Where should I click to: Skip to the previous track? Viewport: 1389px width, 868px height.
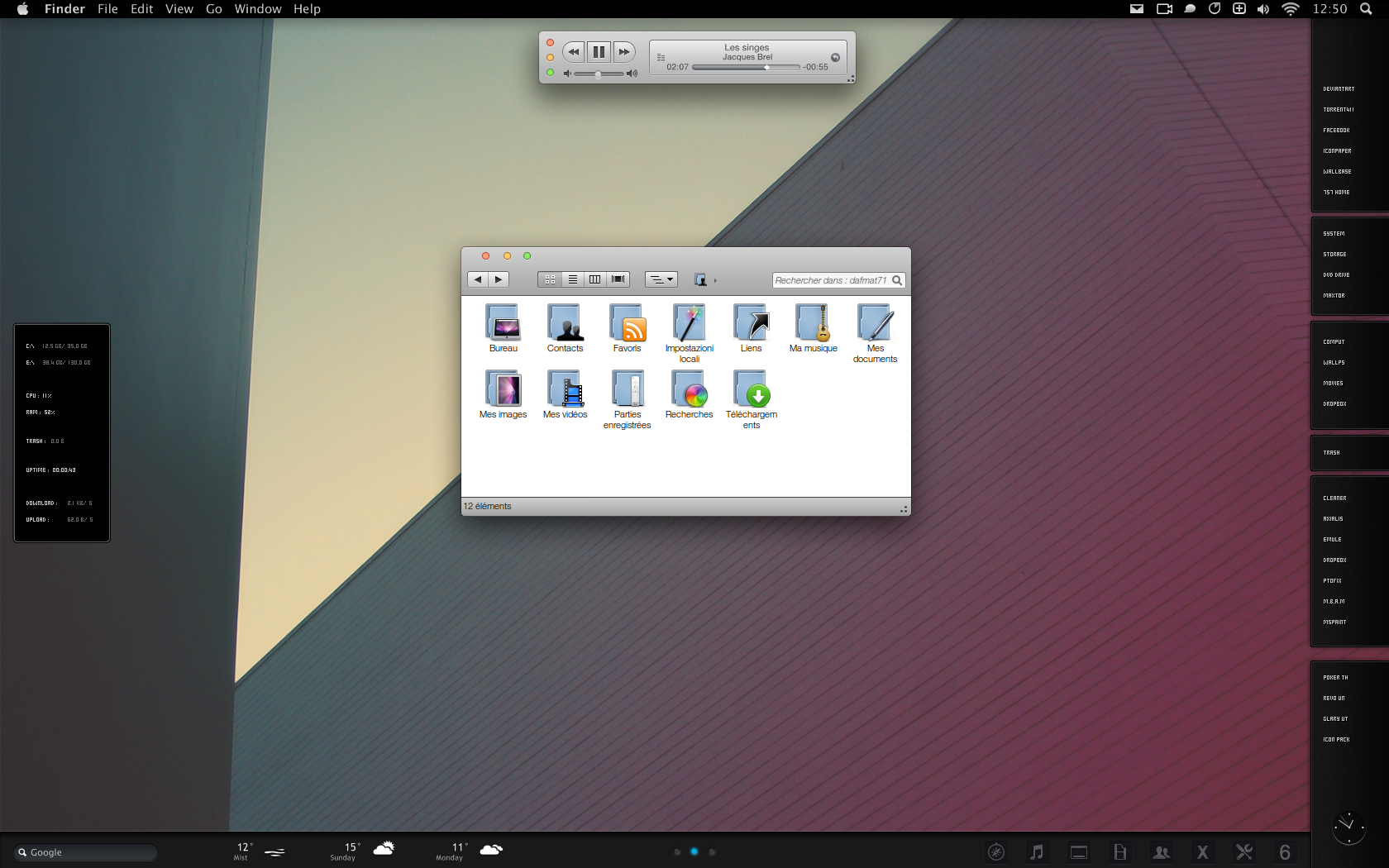[x=573, y=52]
